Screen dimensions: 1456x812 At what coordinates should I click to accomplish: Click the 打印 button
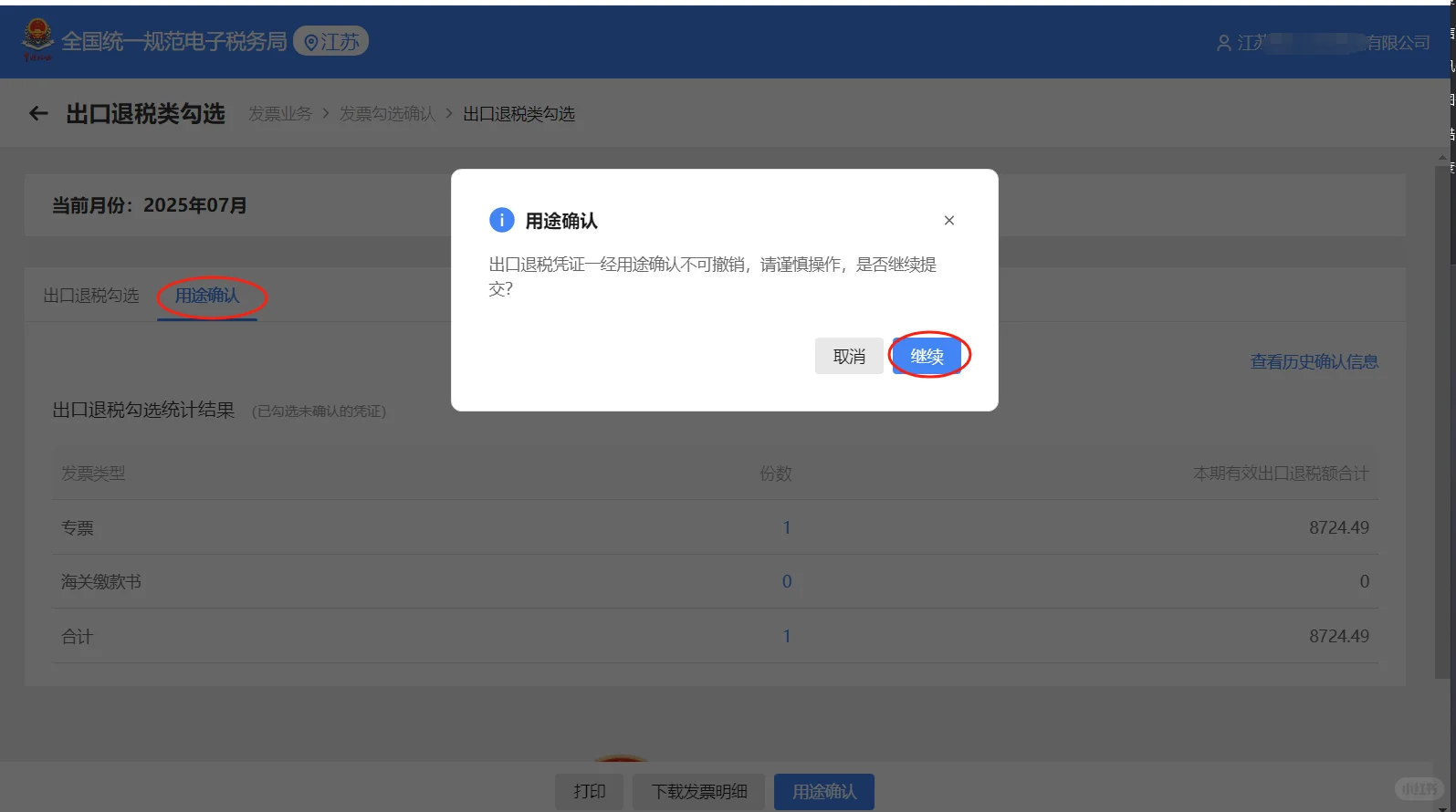click(590, 791)
